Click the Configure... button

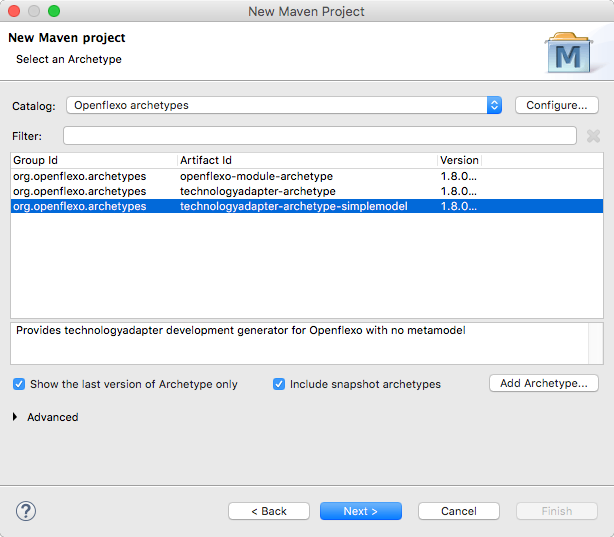point(556,105)
